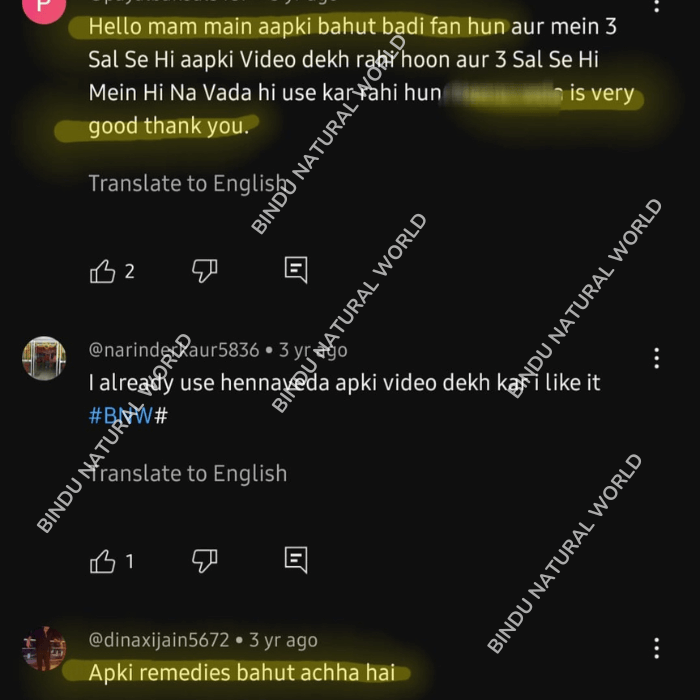
Task: View narinderkaur5836's avatar picture
Action: click(x=44, y=358)
